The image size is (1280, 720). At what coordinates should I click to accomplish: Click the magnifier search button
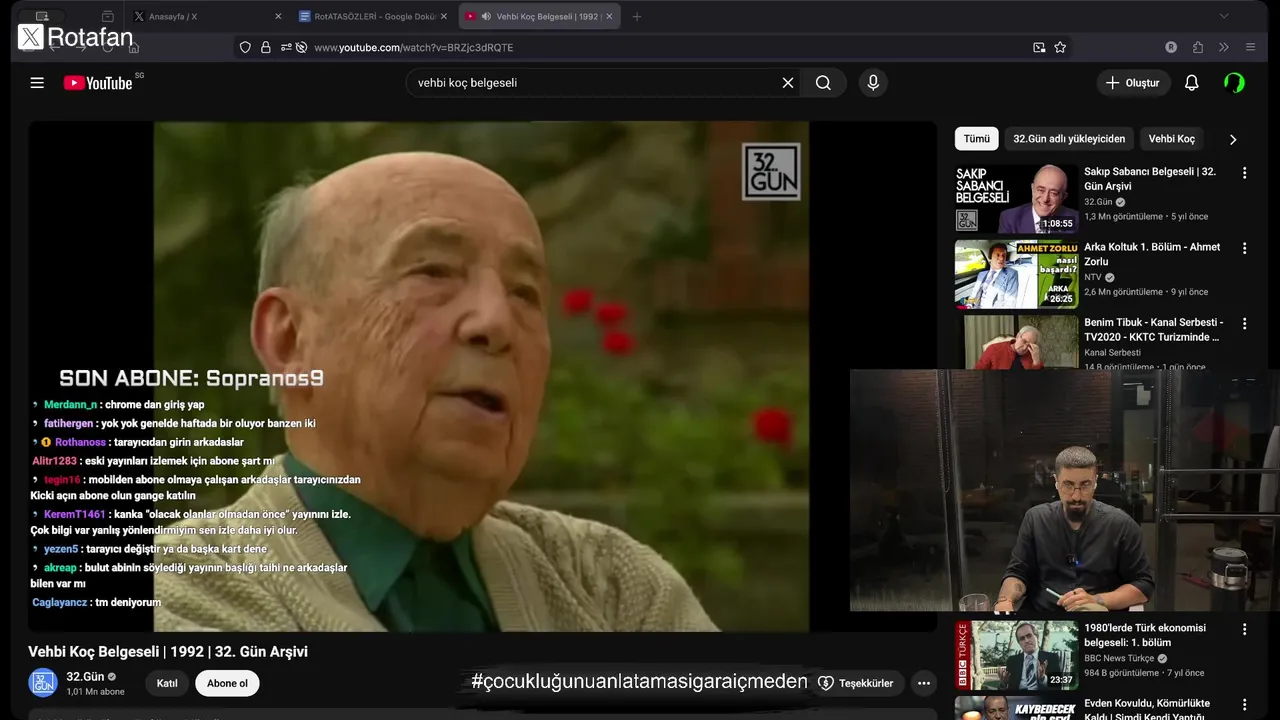[x=823, y=83]
